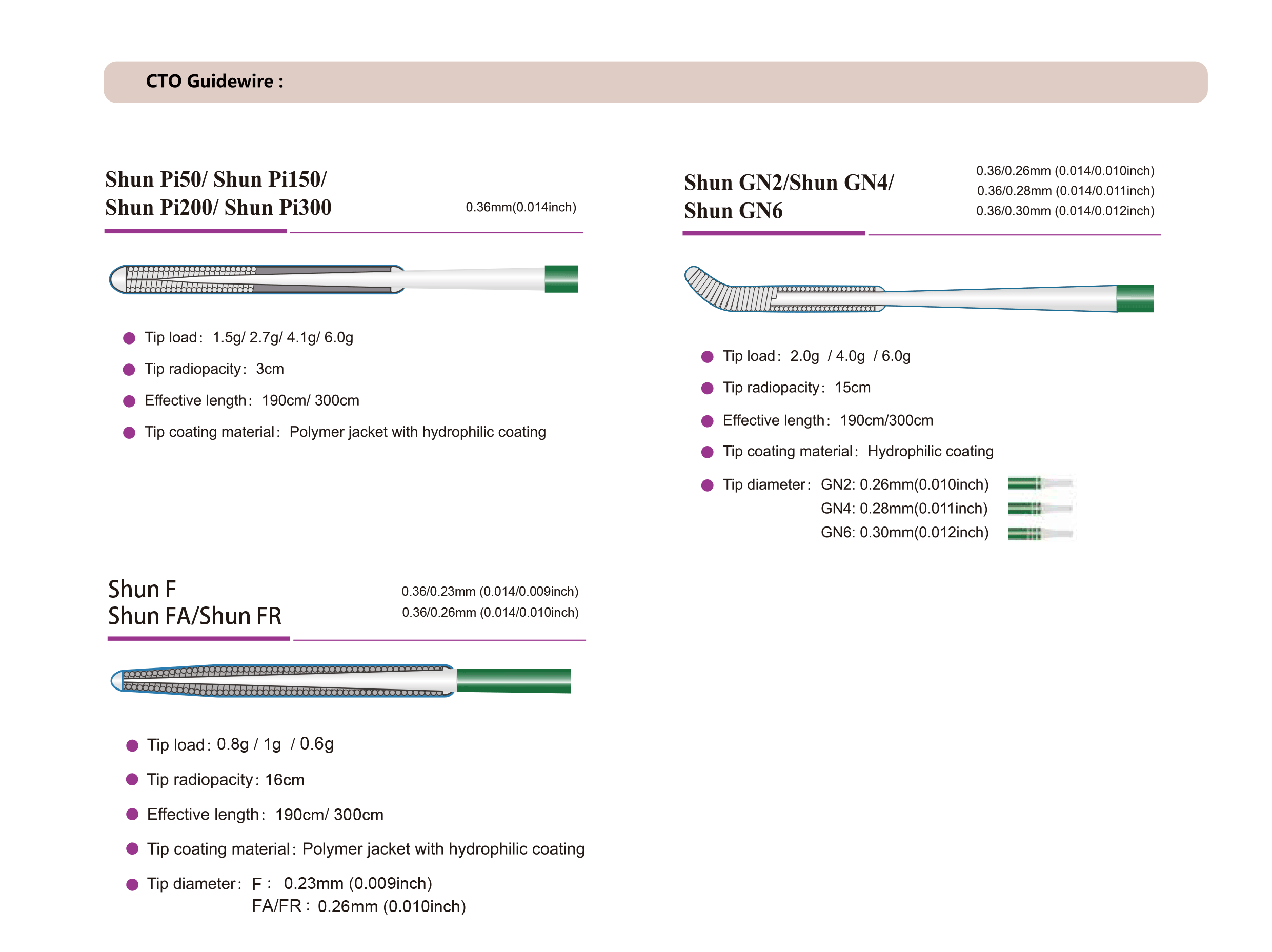Click the 0.36mm(0.014inch) size label

click(520, 207)
